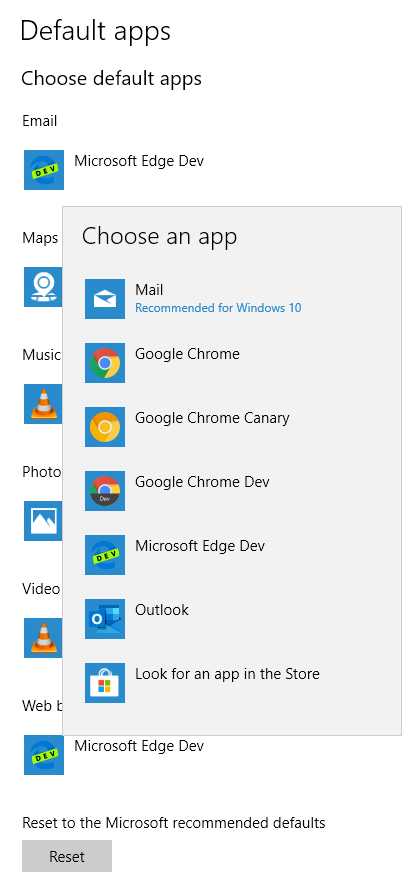
Task: Click the VLC cone under Video player
Action: (x=43, y=638)
